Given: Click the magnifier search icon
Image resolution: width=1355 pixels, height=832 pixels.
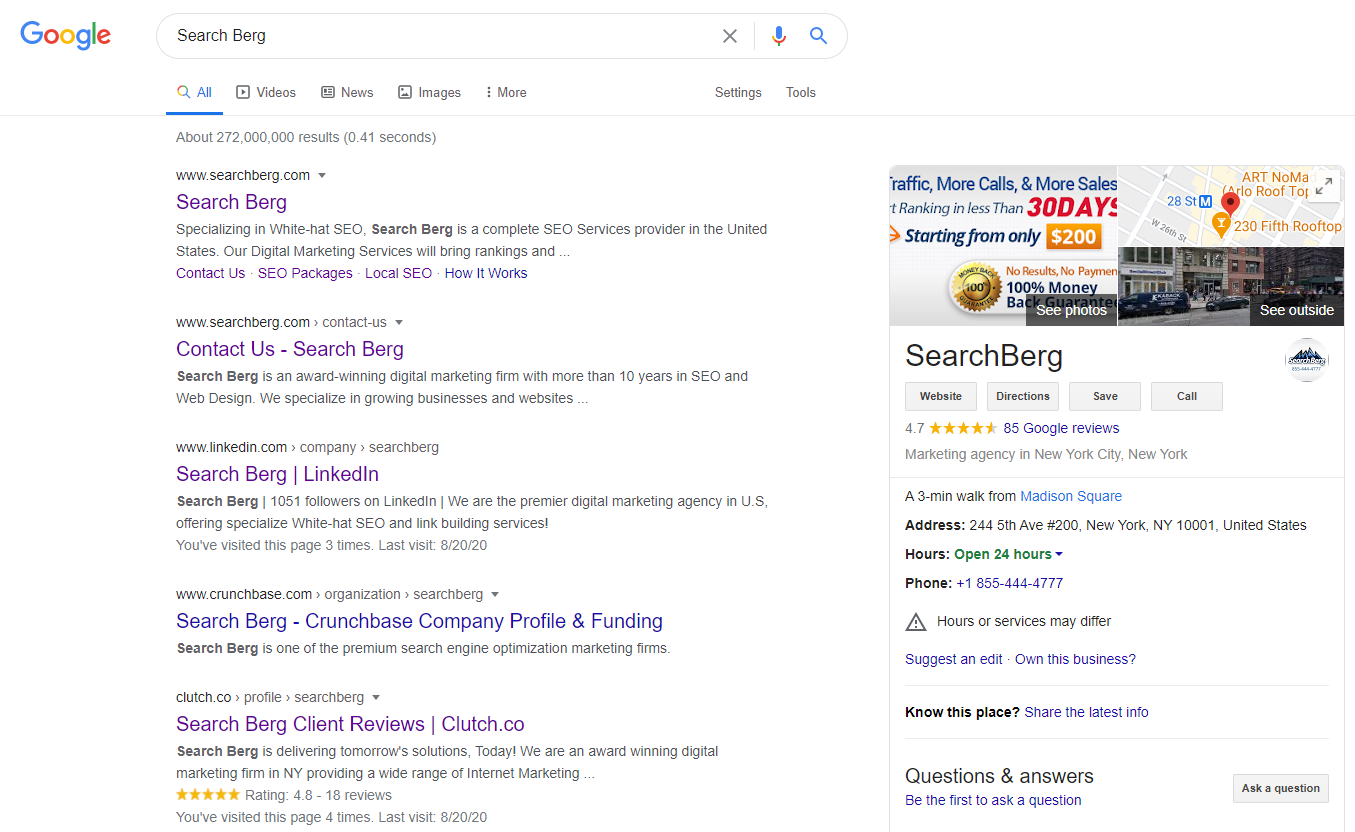Looking at the screenshot, I should 818,36.
